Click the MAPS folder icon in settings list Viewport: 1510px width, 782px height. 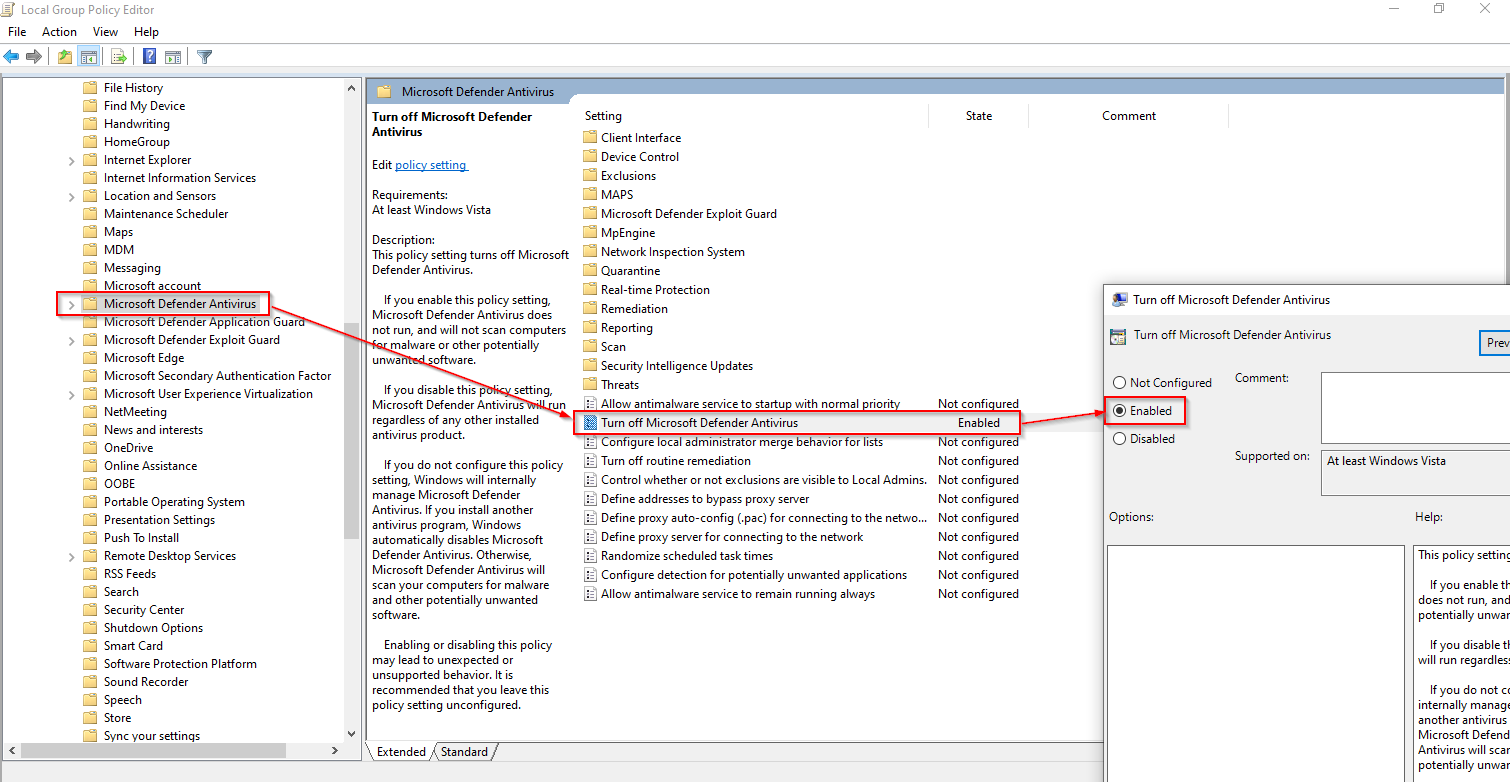[x=590, y=195]
